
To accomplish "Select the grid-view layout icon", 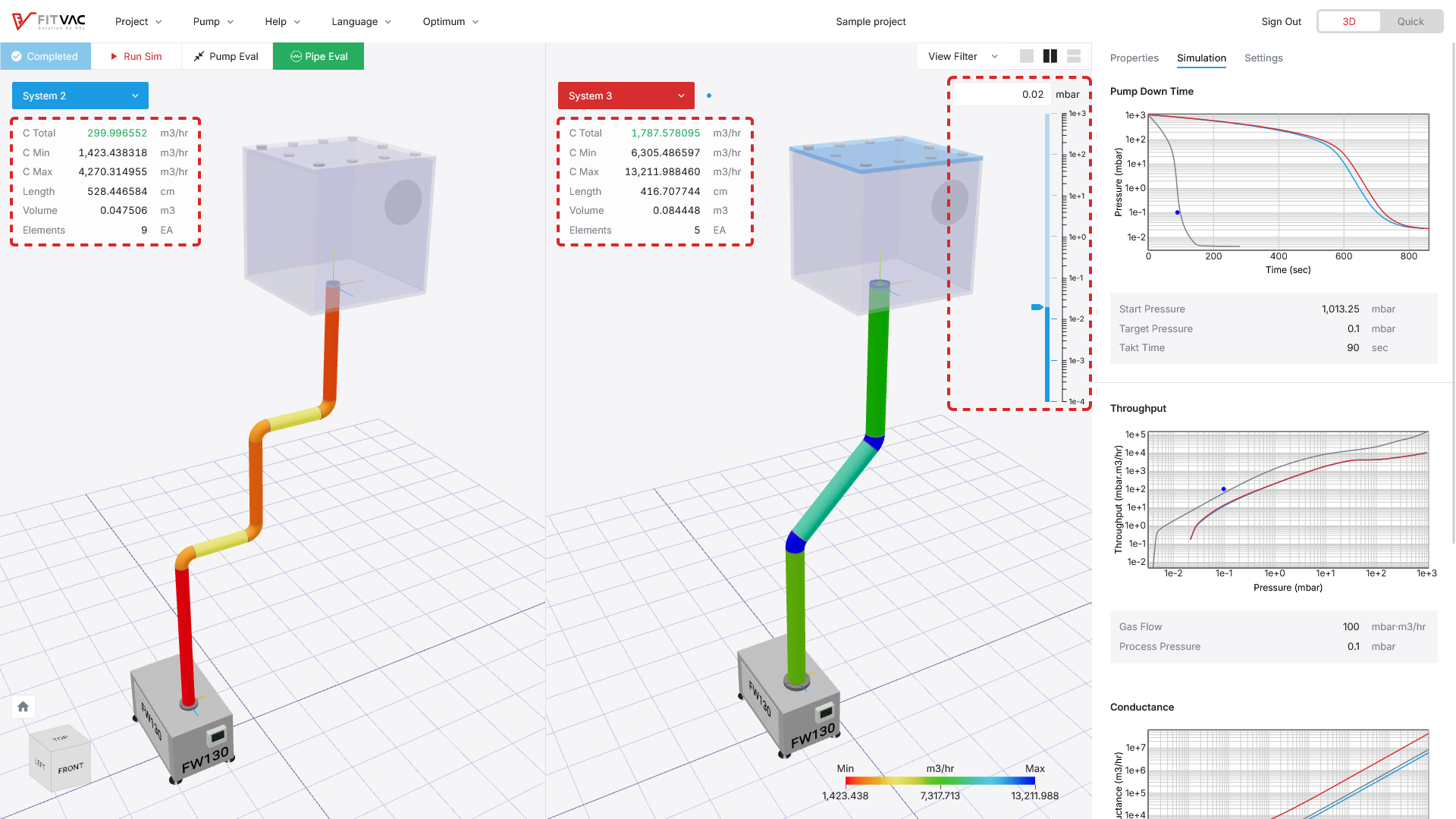I will pyautogui.click(x=1074, y=55).
